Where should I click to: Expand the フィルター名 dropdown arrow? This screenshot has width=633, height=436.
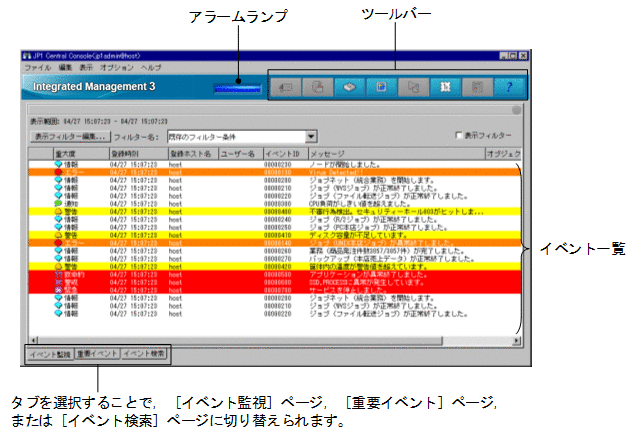311,137
